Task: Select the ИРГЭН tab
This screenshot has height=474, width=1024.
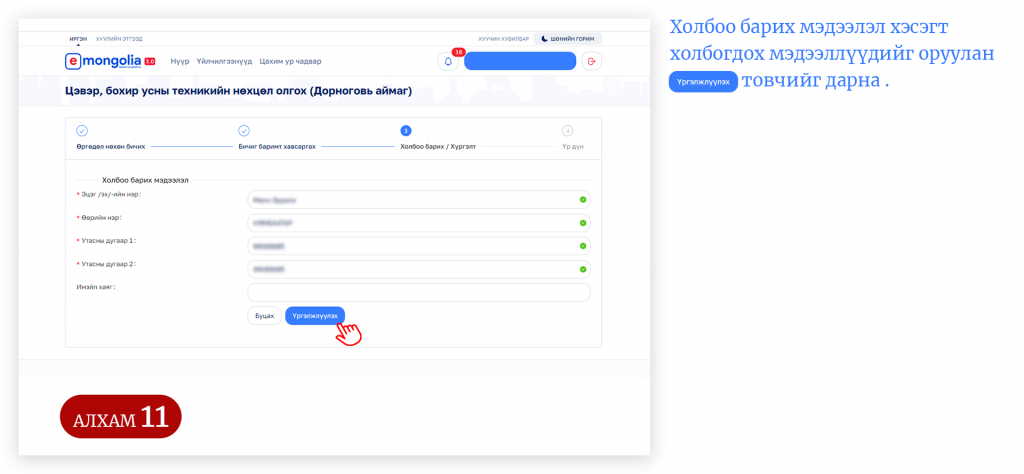Action: [78, 39]
